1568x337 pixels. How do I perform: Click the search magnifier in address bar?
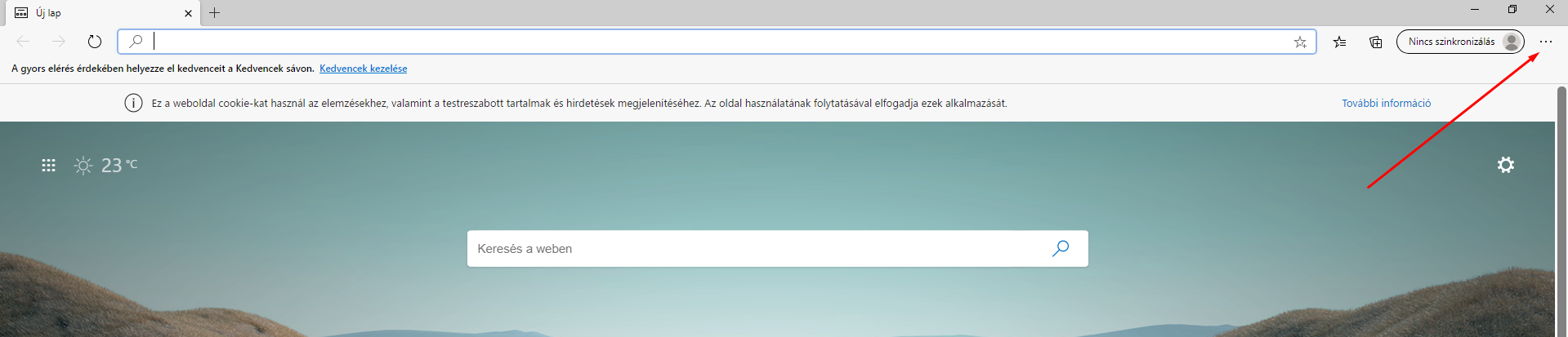point(136,42)
